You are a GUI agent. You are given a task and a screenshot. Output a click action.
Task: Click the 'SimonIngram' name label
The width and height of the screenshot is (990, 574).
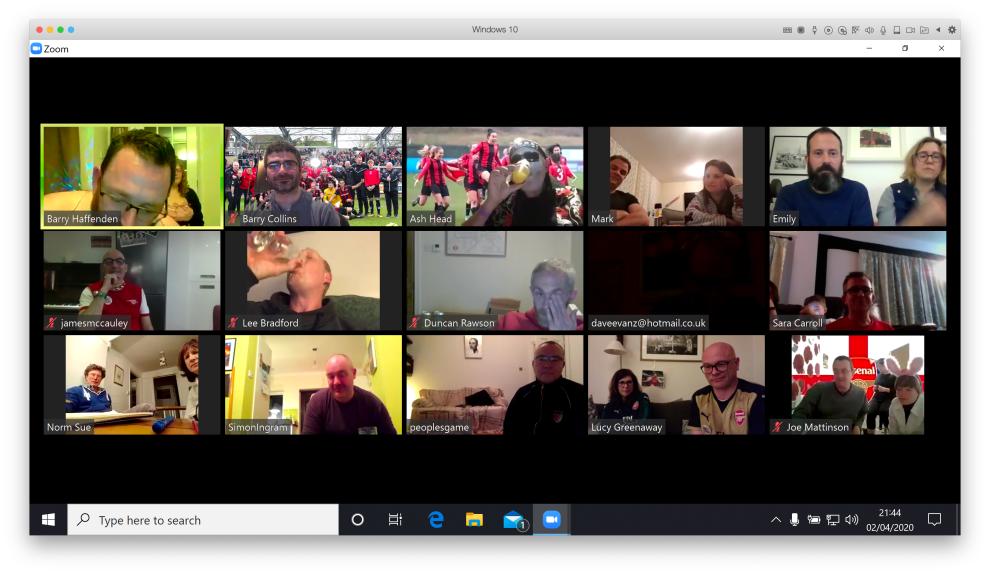[258, 427]
